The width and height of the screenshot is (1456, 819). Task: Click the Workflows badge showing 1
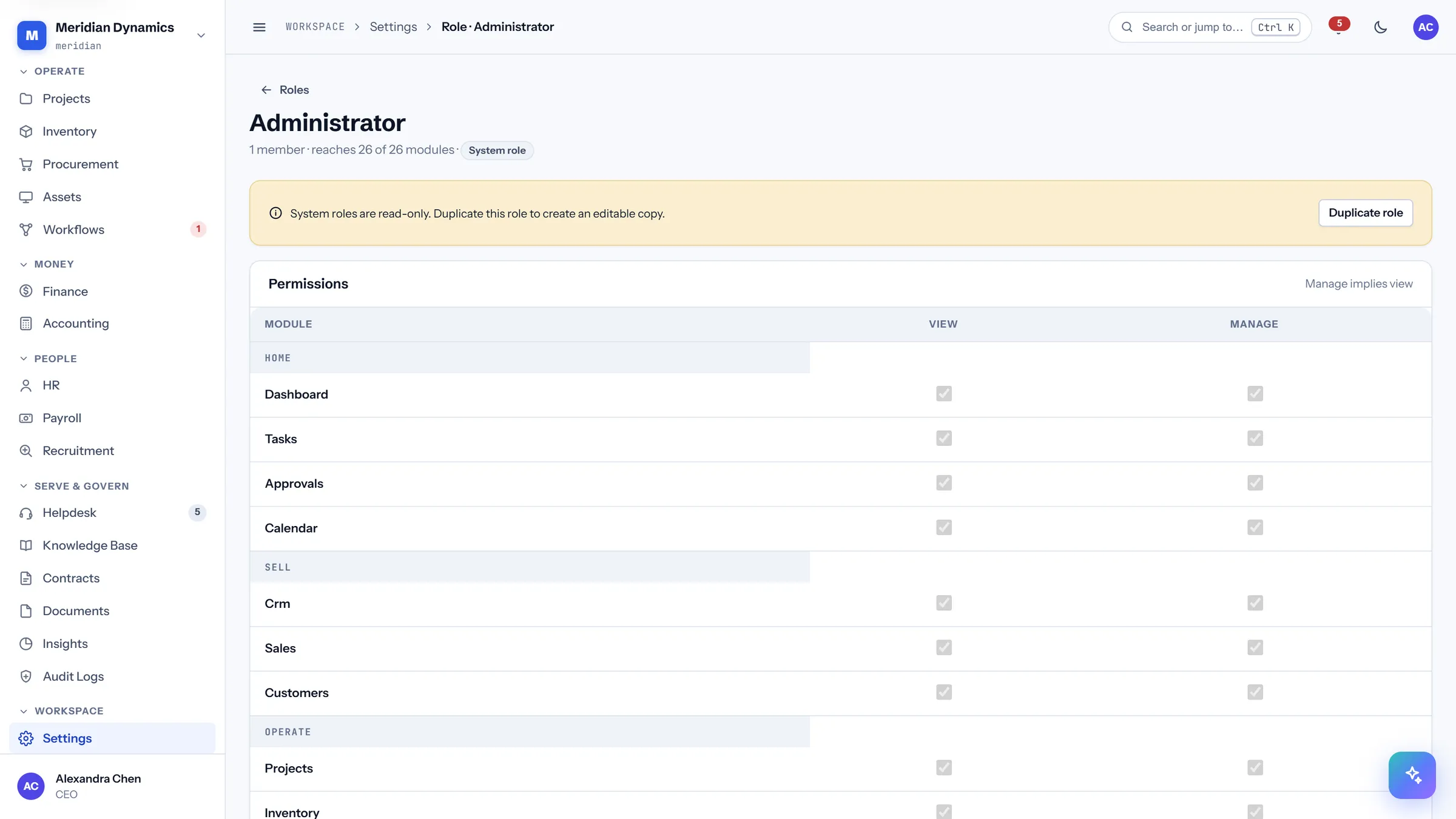[x=198, y=229]
